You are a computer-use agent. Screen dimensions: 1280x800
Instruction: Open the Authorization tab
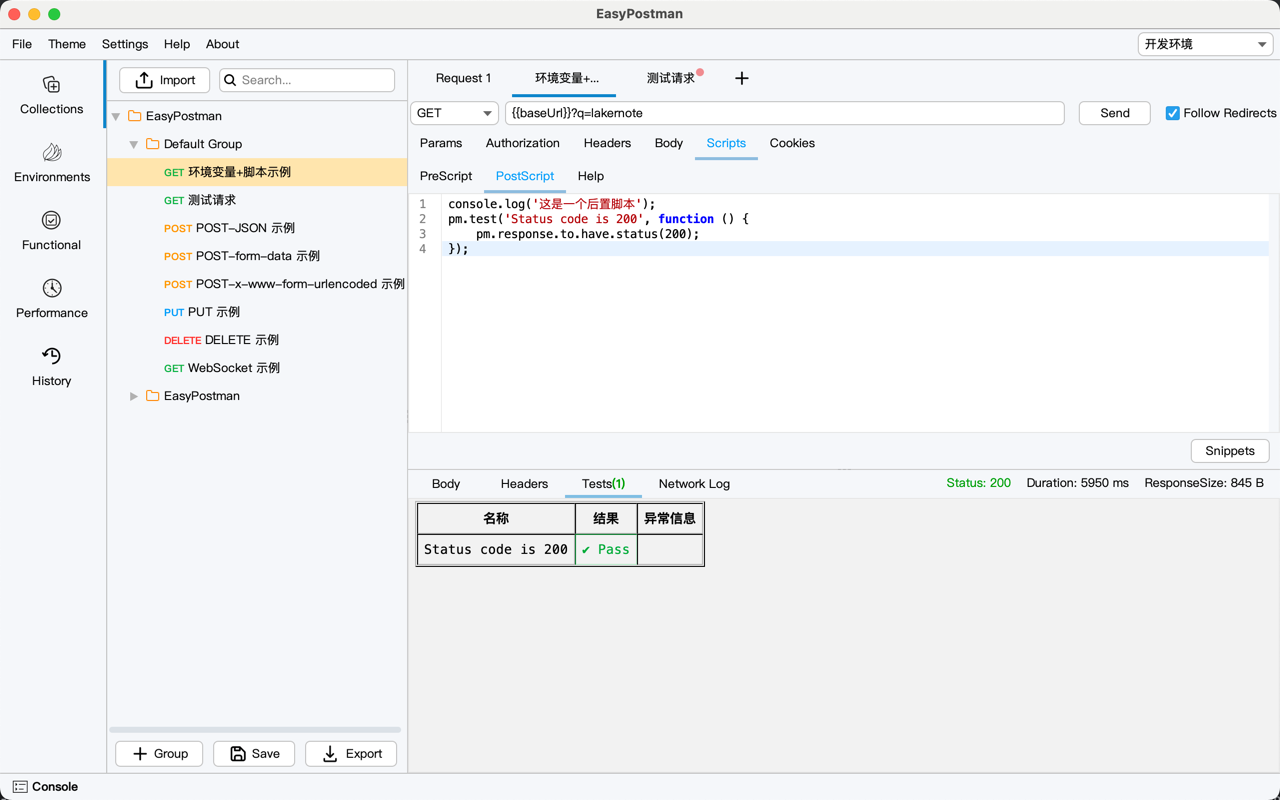[x=523, y=143]
